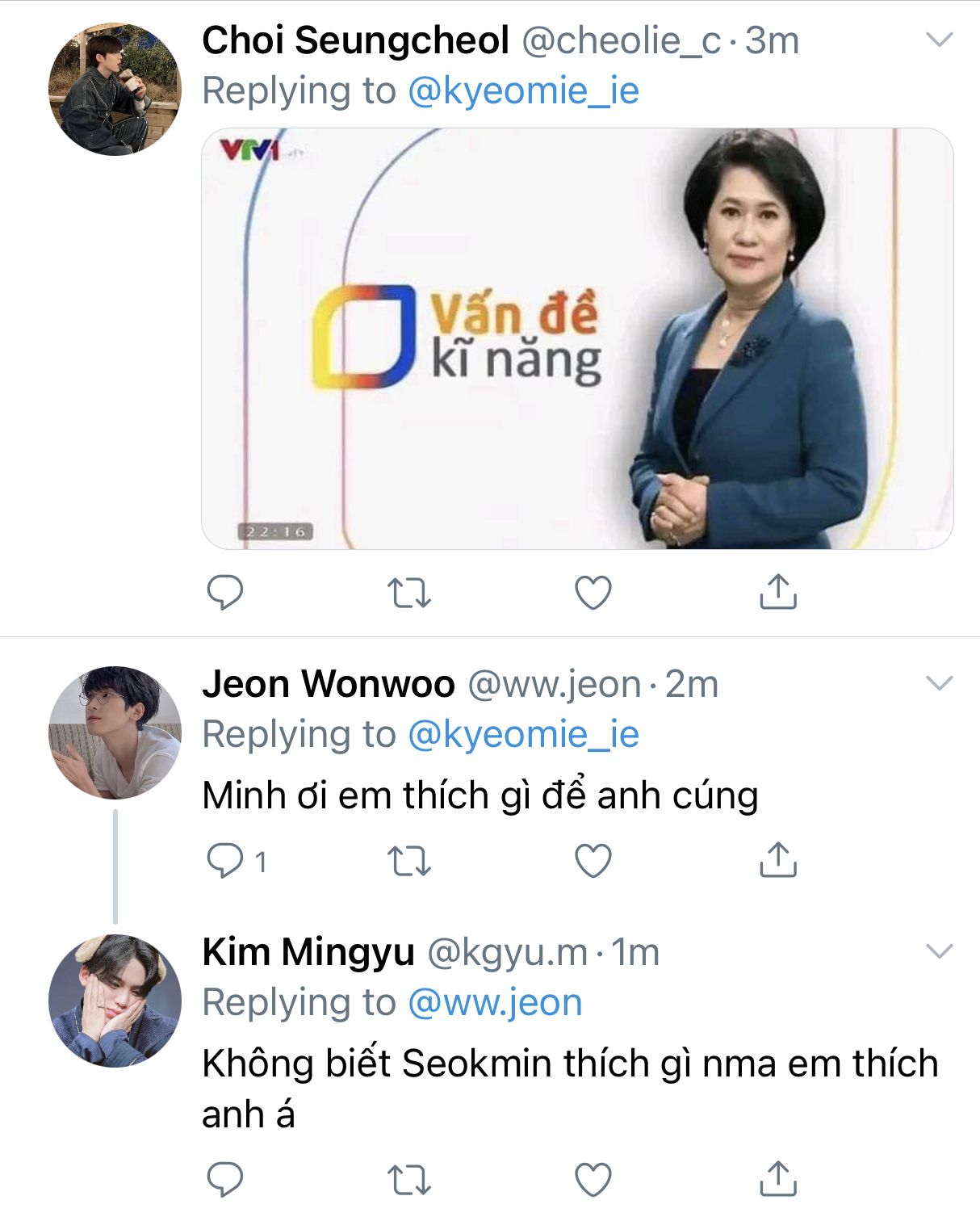Screen dimensions: 980x1217
Task: Share Jeon Wonwoo's tweet
Action: [x=778, y=859]
